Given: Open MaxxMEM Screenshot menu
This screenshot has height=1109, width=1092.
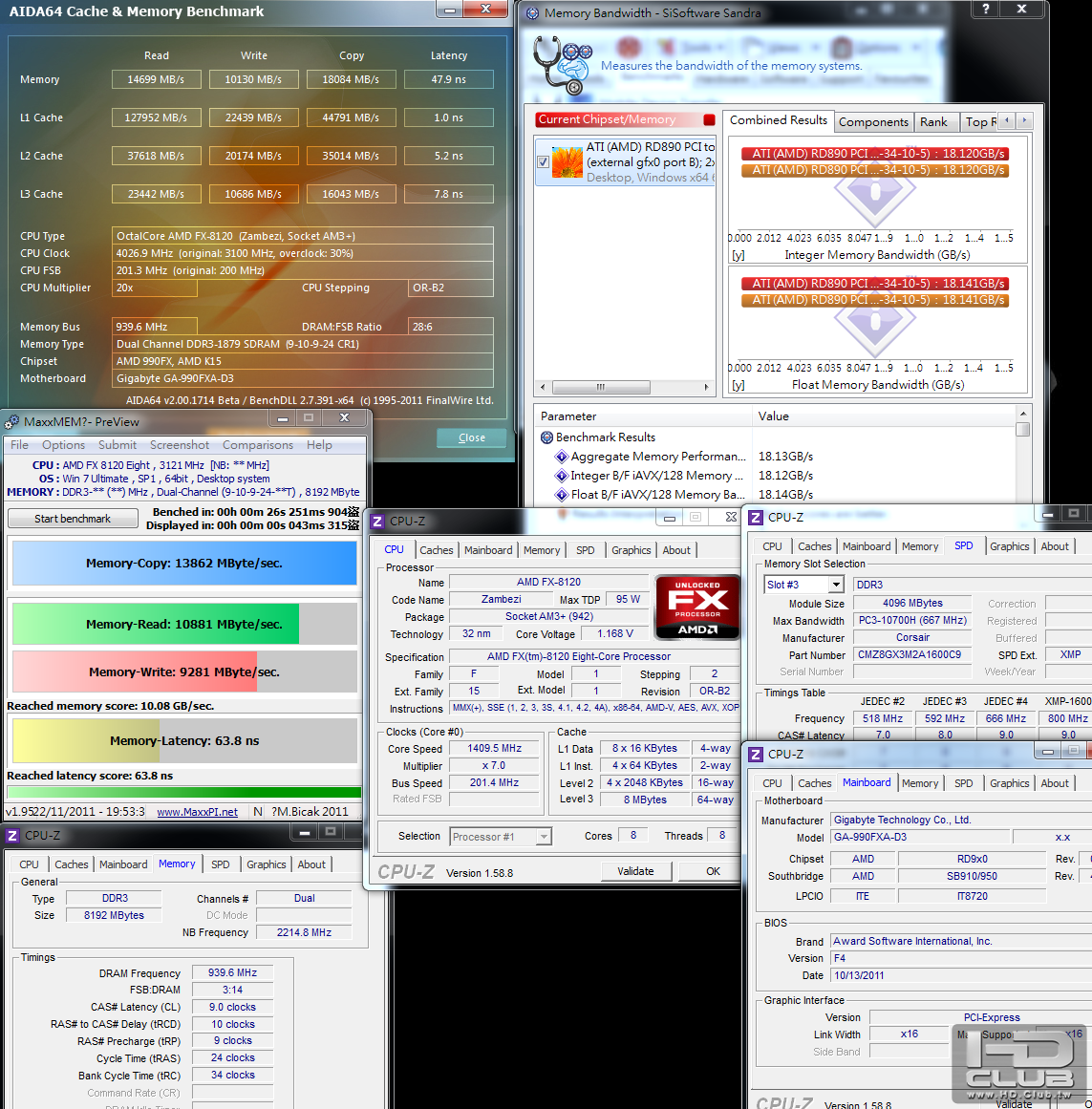Looking at the screenshot, I should coord(180,445).
